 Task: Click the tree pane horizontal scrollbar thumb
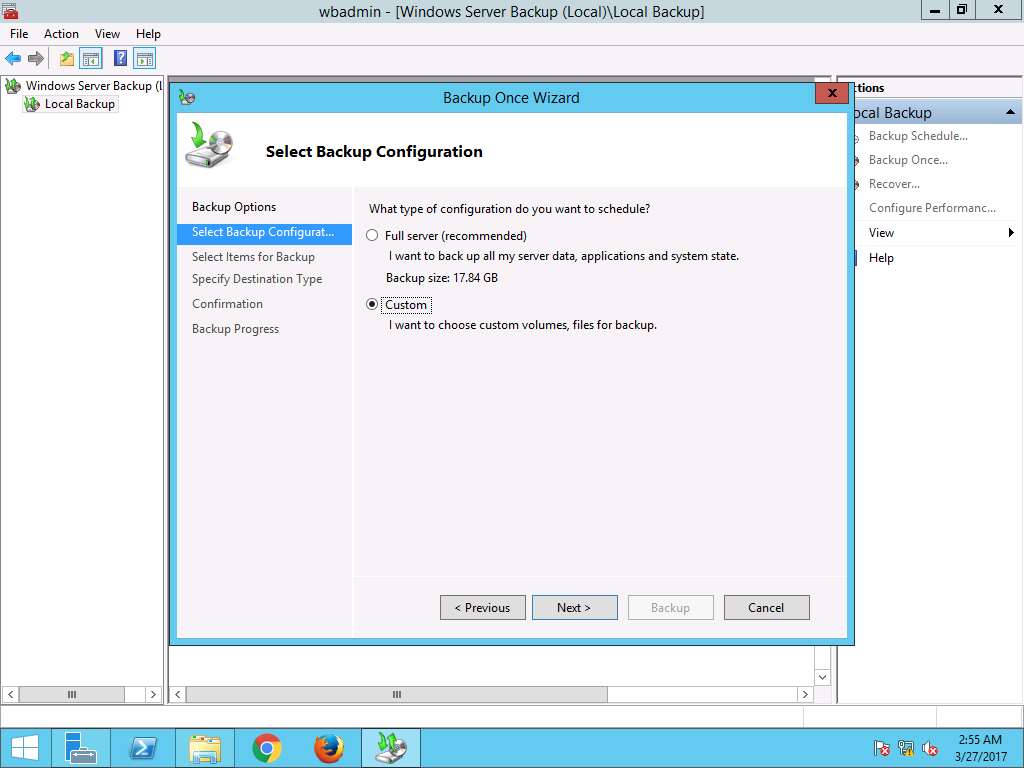(x=72, y=694)
